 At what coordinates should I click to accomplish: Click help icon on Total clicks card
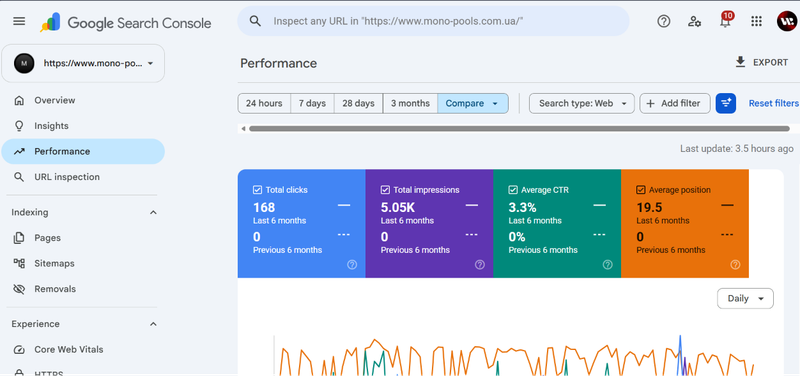[352, 264]
